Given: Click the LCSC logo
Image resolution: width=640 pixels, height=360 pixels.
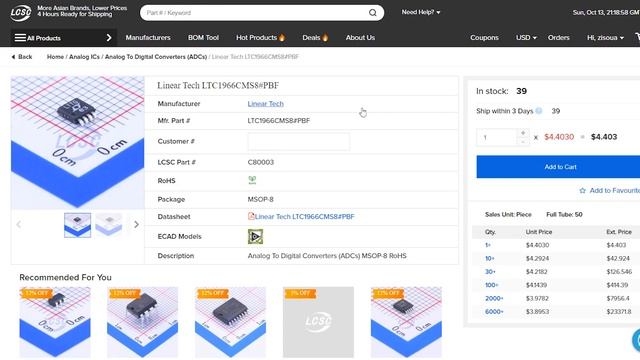Looking at the screenshot, I should (x=20, y=13).
